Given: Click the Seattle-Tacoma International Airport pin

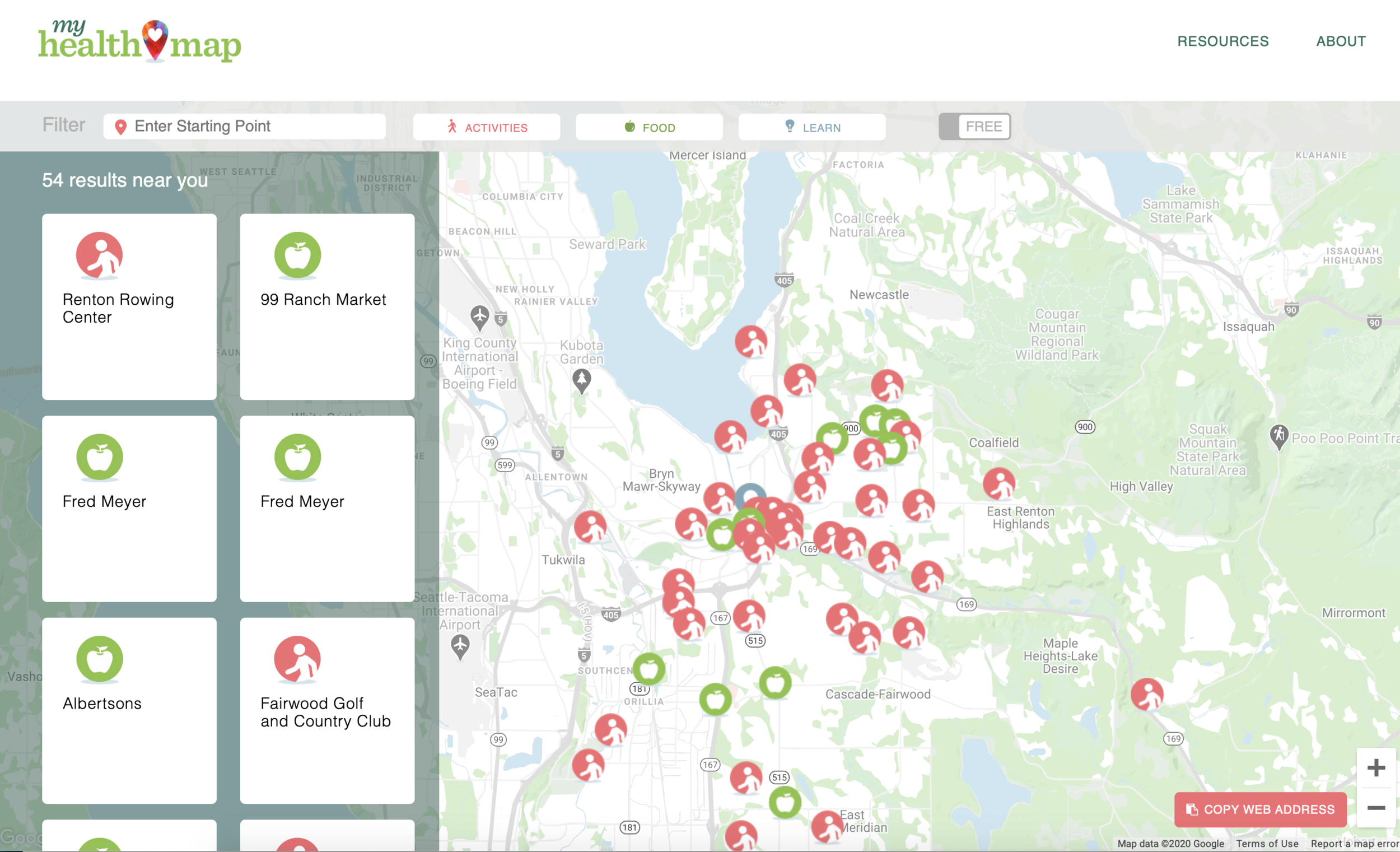Looking at the screenshot, I should point(460,646).
